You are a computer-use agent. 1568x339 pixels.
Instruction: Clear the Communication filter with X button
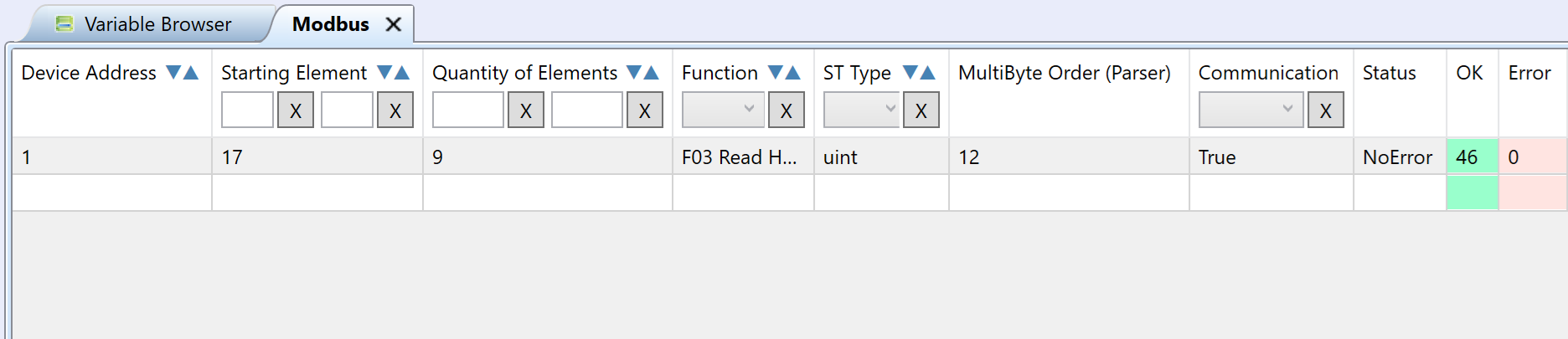(x=1326, y=110)
